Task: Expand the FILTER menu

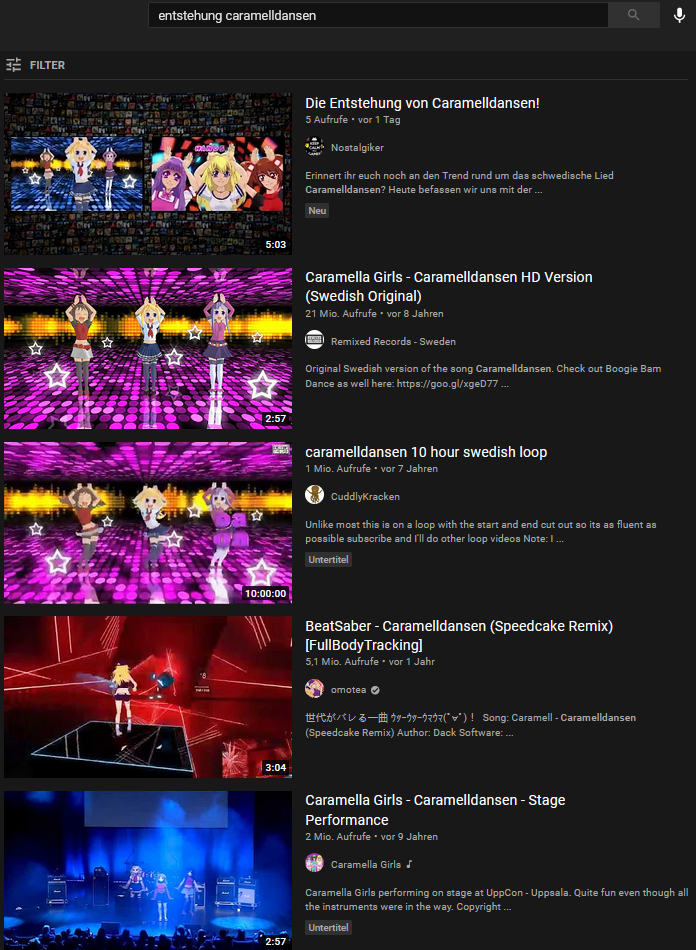Action: tap(47, 65)
